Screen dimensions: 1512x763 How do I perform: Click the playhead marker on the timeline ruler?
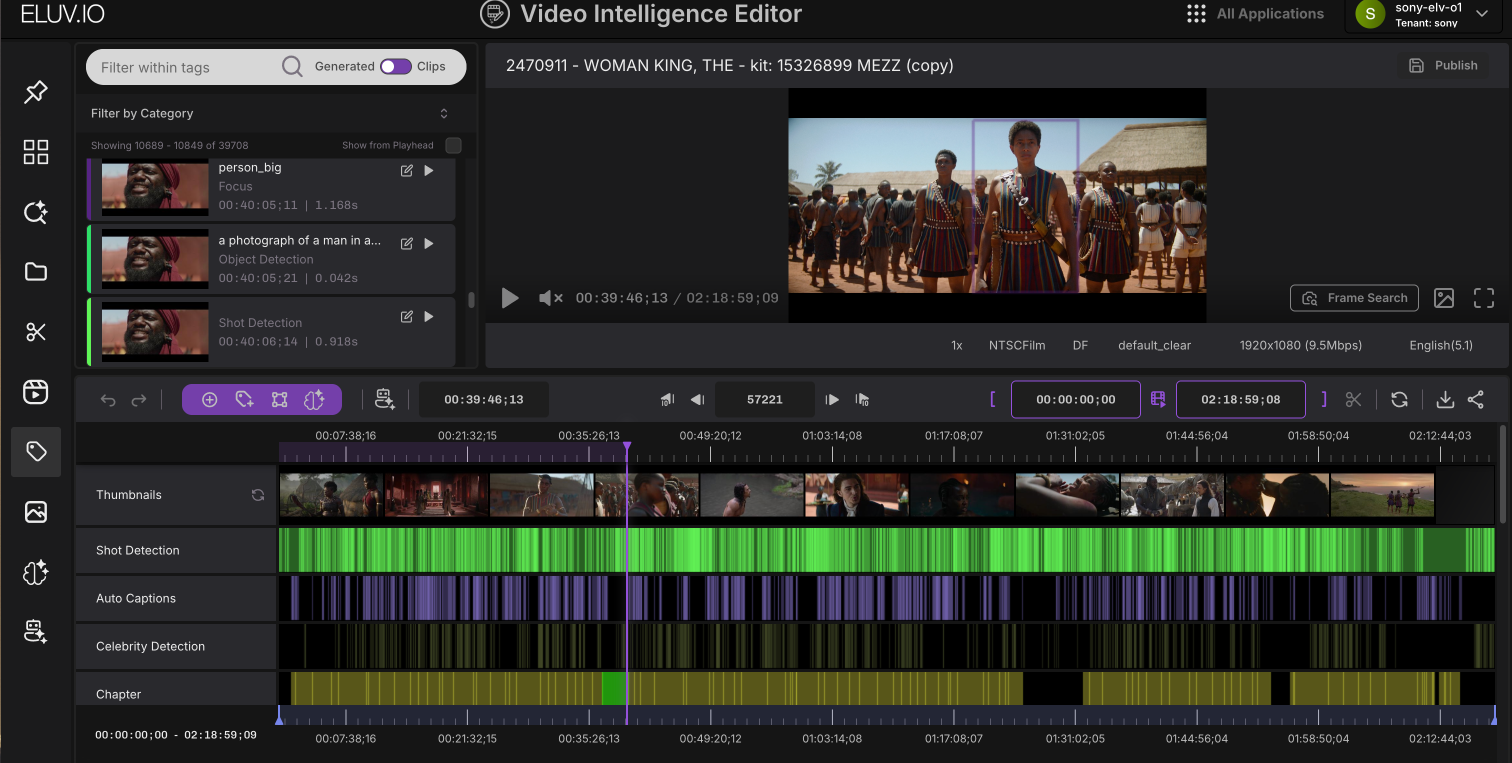[x=627, y=446]
